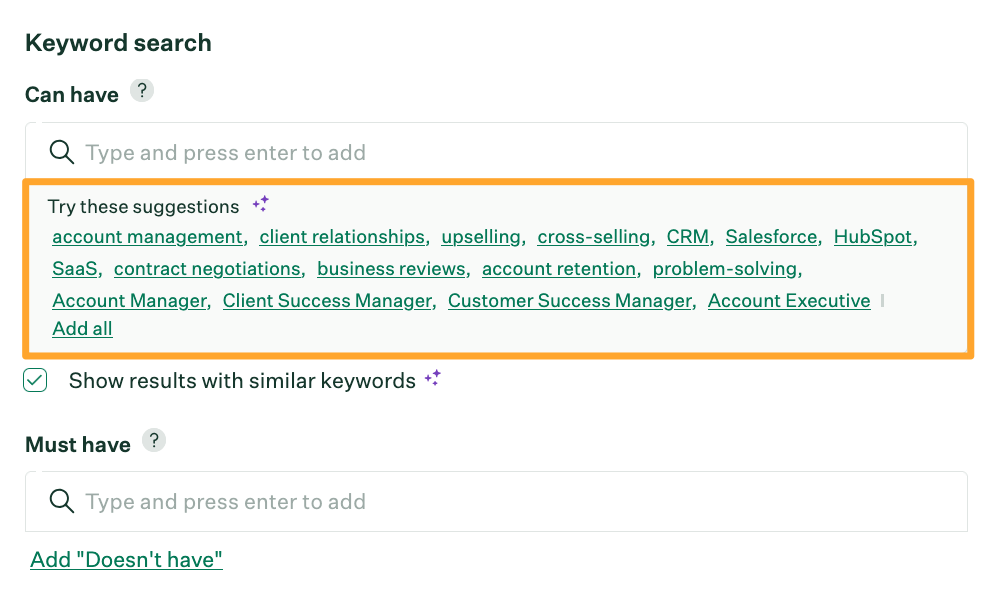Screen dimensions: 996x593
Task: Pick the SaaS suggestion
Action: tap(75, 269)
